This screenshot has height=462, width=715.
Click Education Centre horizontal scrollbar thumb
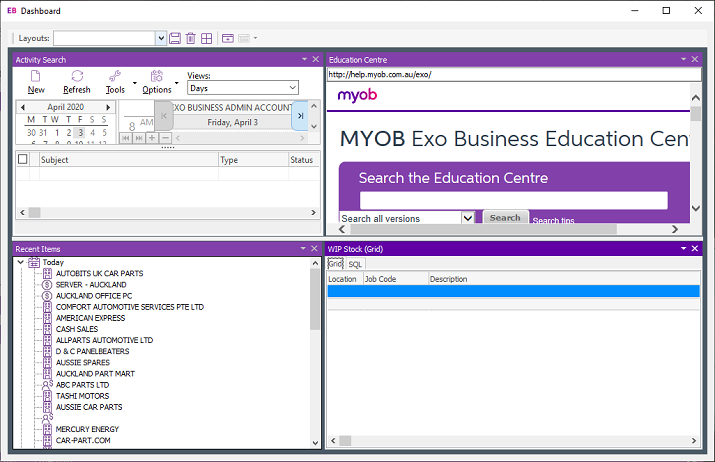tap(483, 229)
